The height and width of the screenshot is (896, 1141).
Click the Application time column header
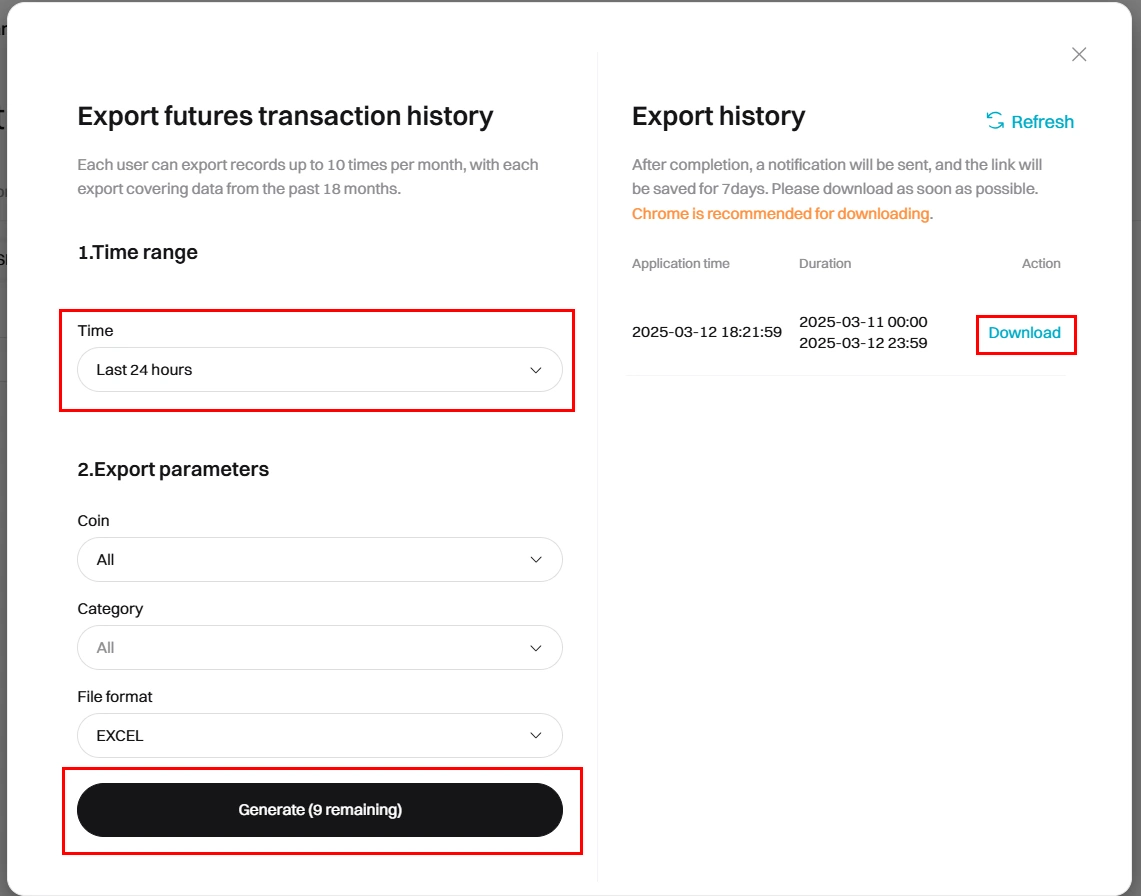coord(681,264)
